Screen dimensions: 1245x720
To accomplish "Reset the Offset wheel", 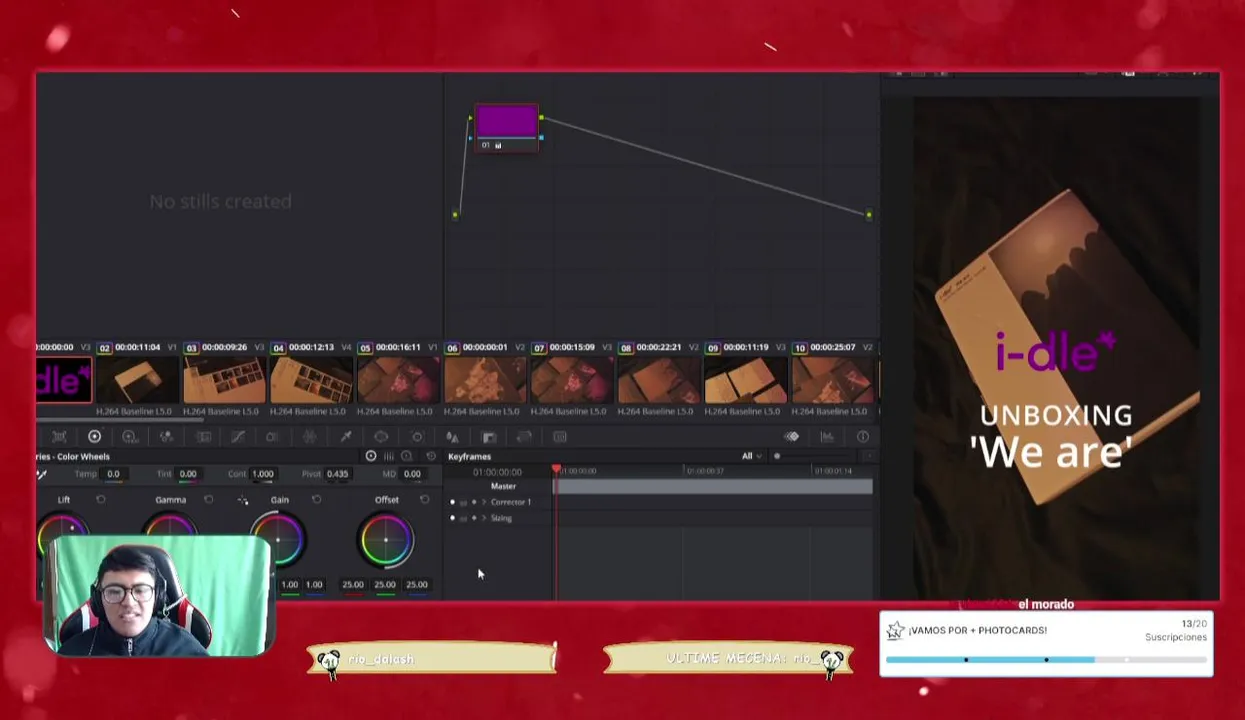I will tap(424, 499).
